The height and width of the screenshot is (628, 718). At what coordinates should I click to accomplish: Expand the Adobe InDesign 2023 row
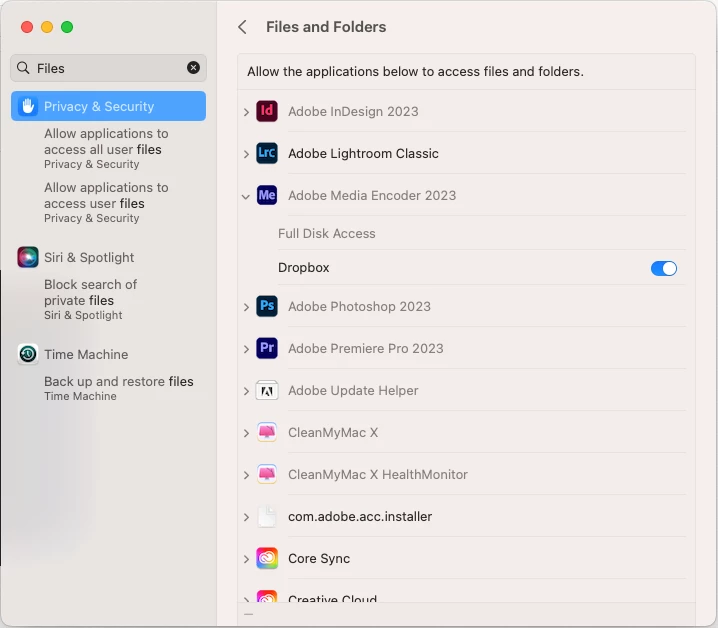(246, 112)
